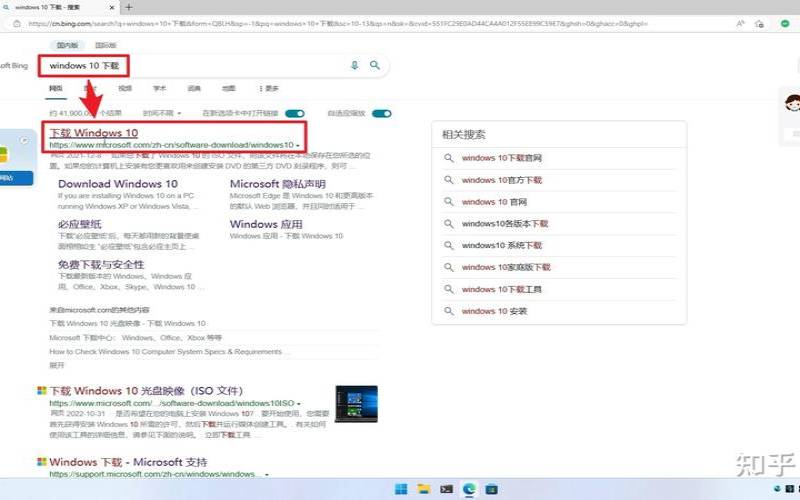Click "下载 Windows 10 光盘映像 - 下载 Windows 10" sub-entry
Image resolution: width=800 pixels, height=500 pixels.
click(128, 323)
